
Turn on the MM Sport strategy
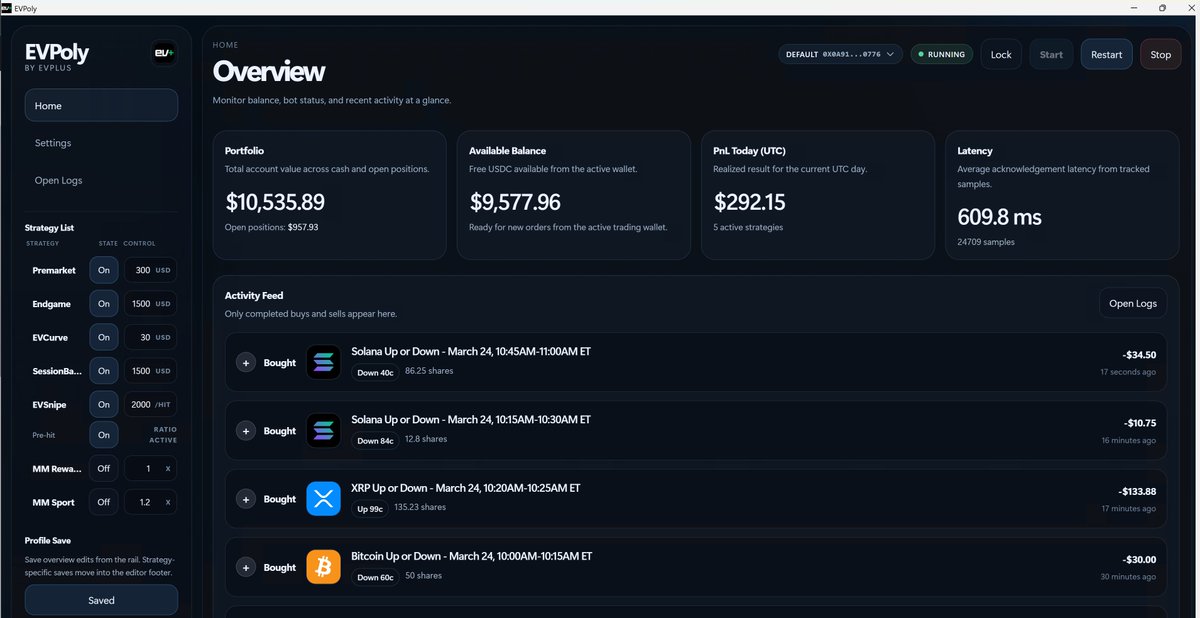click(104, 502)
